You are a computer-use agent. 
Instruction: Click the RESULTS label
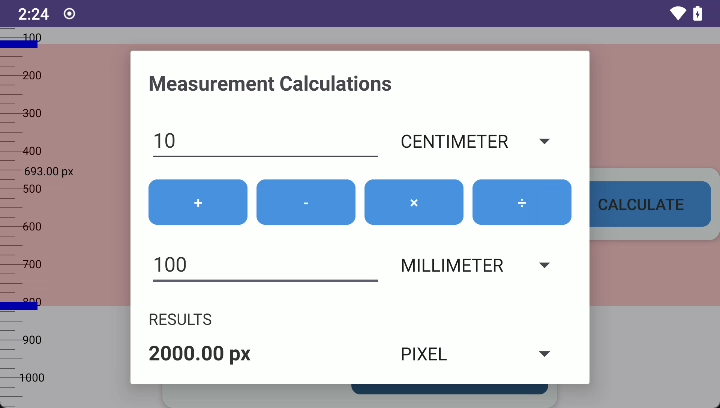[180, 319]
